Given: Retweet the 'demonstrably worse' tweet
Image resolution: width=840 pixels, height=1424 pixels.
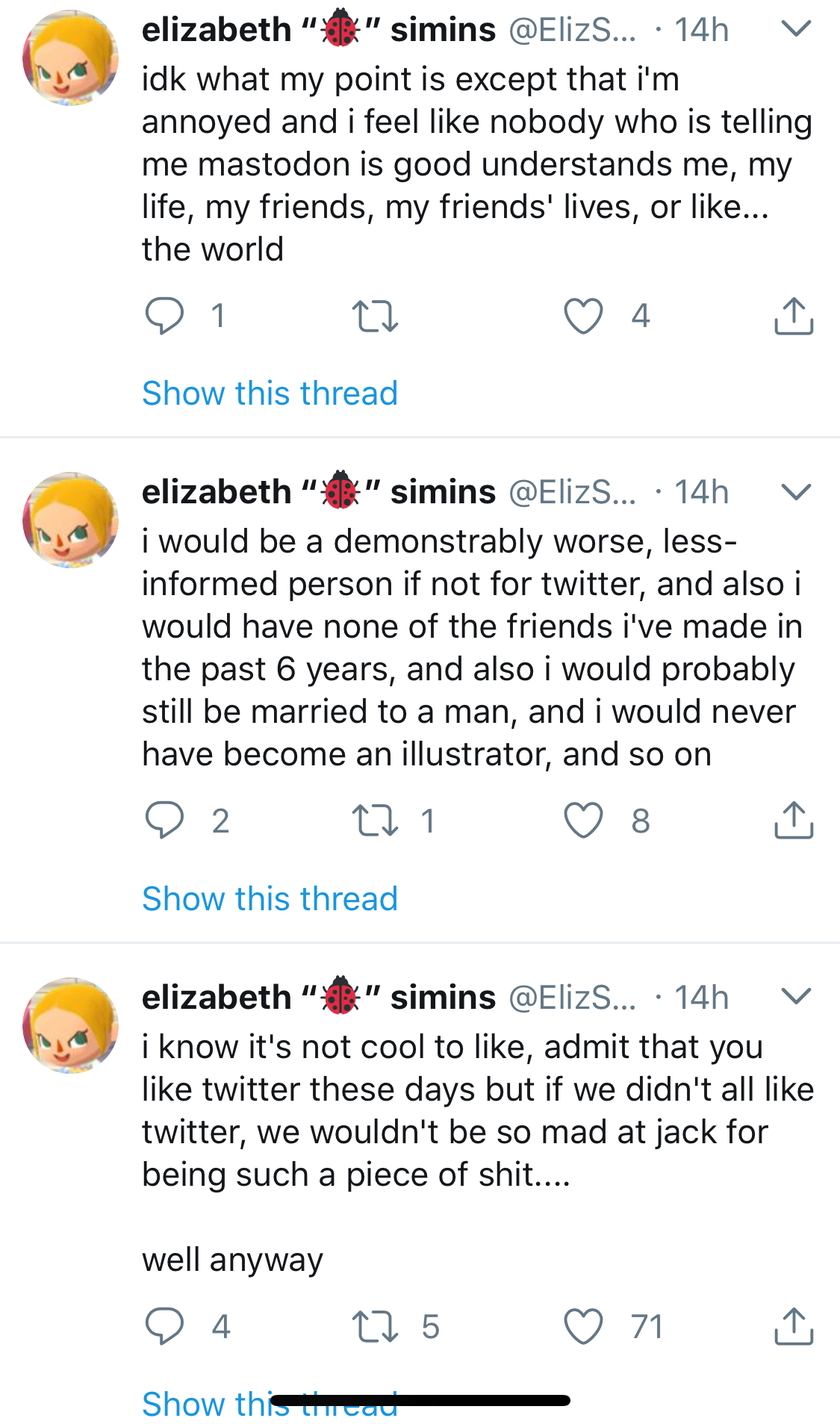Looking at the screenshot, I should tap(375, 820).
